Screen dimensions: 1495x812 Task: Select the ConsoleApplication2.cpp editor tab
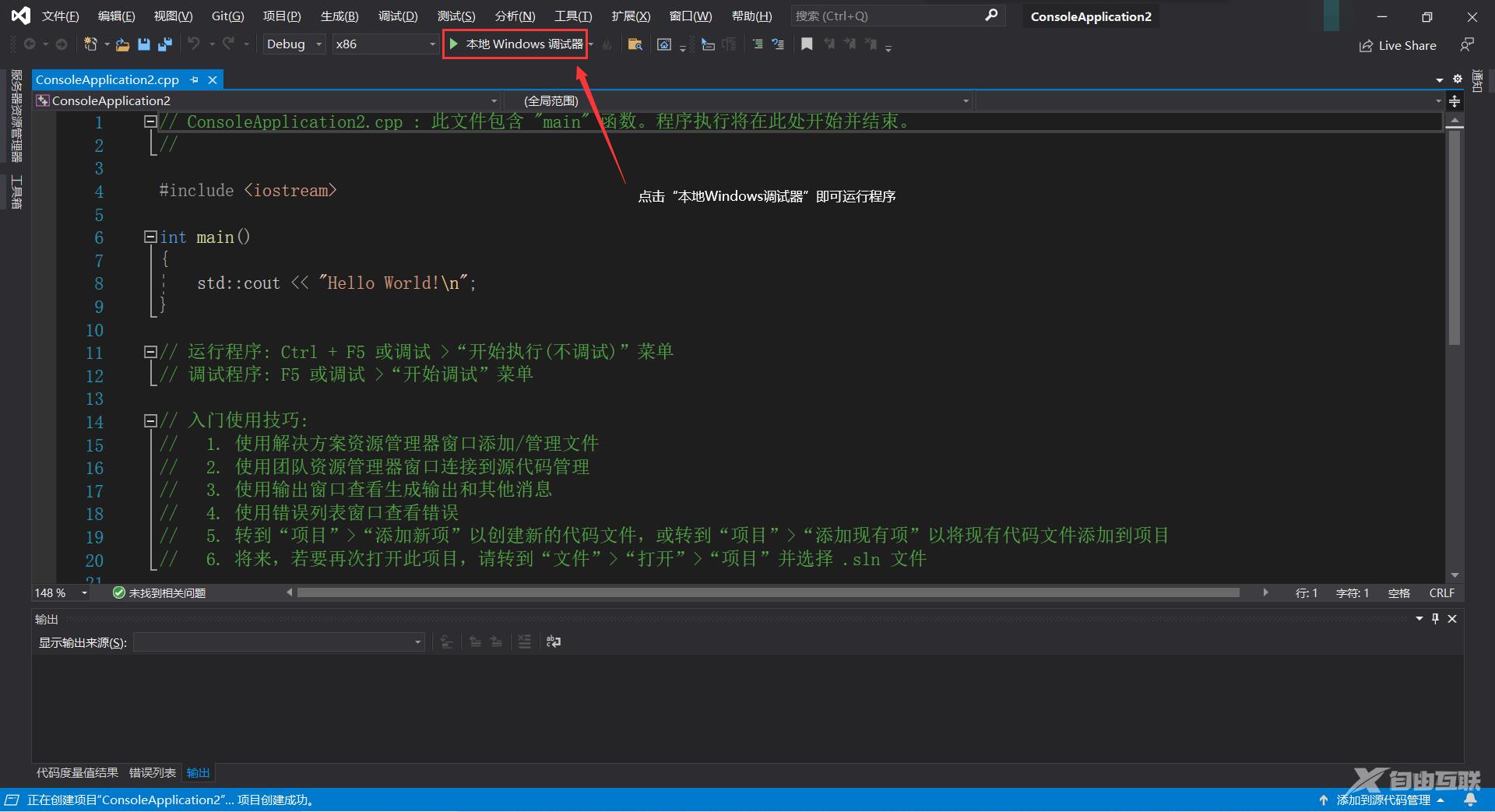coord(107,79)
